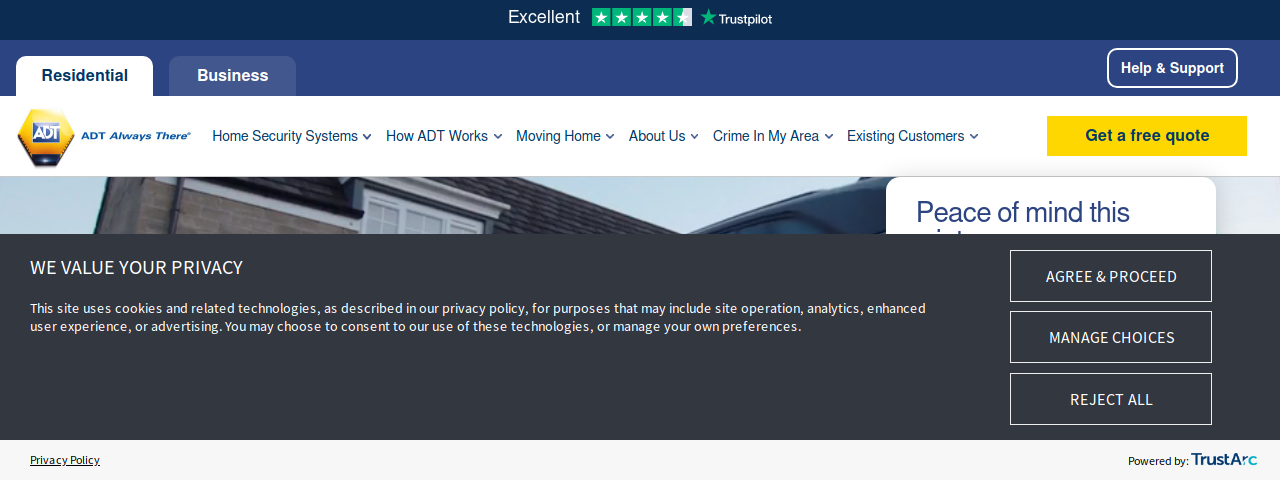Expand chevron beside Moving Home
Image resolution: width=1280 pixels, height=480 pixels.
610,137
